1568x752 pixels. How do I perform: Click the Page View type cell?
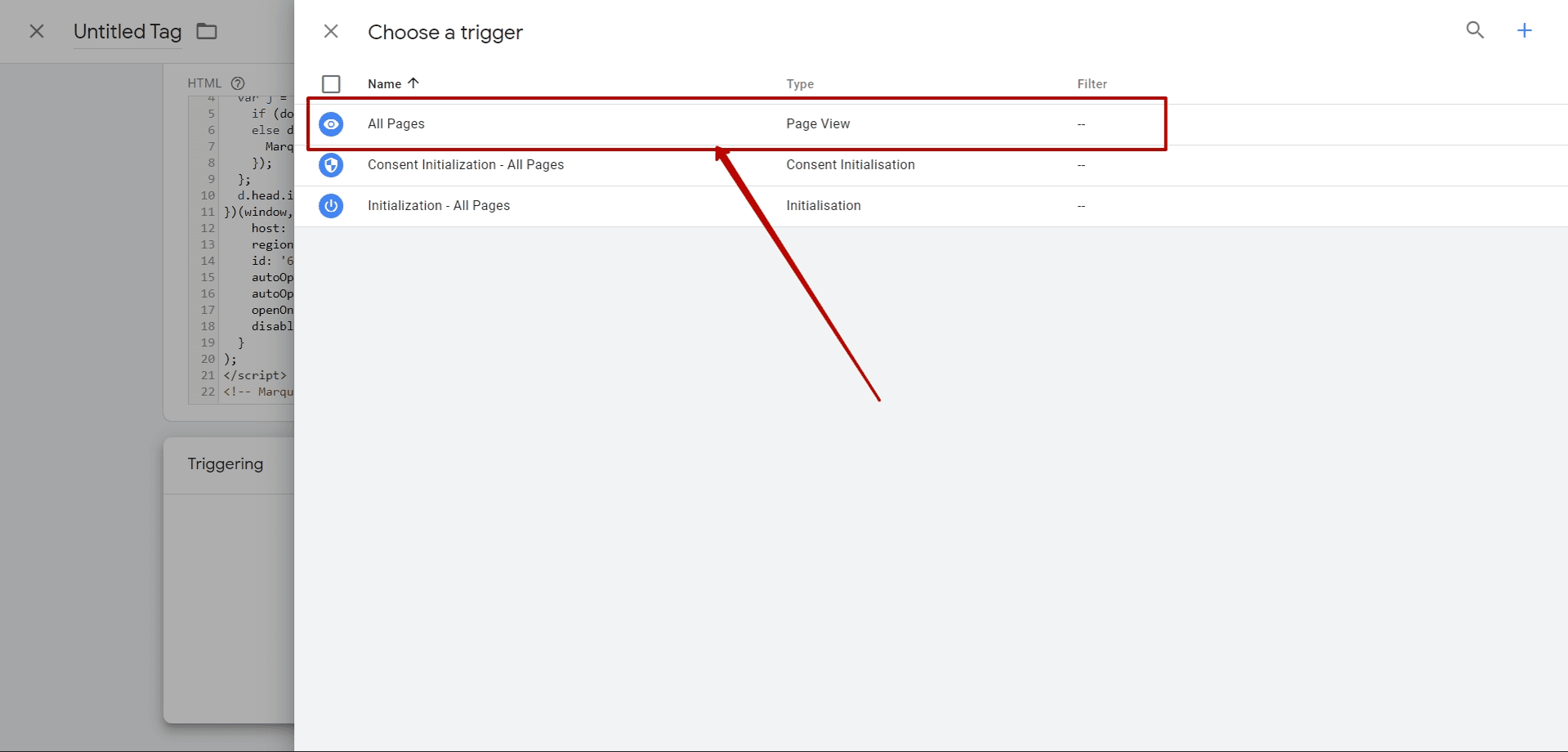coord(818,124)
